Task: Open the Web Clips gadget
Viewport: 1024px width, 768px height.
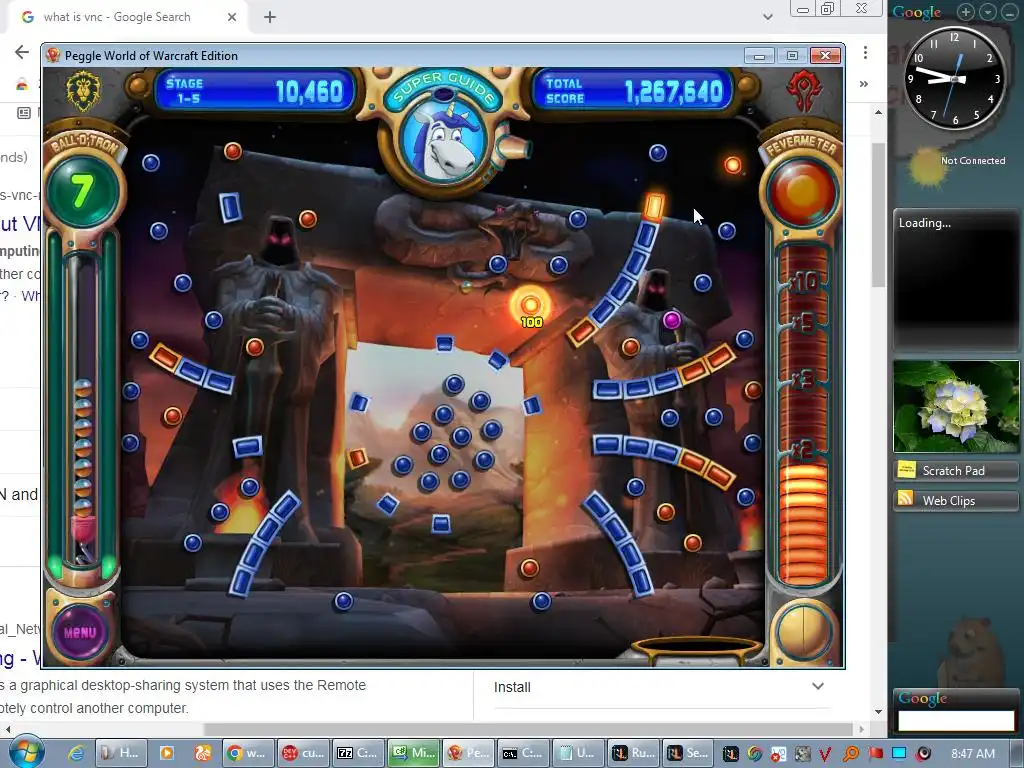Action: pos(956,500)
